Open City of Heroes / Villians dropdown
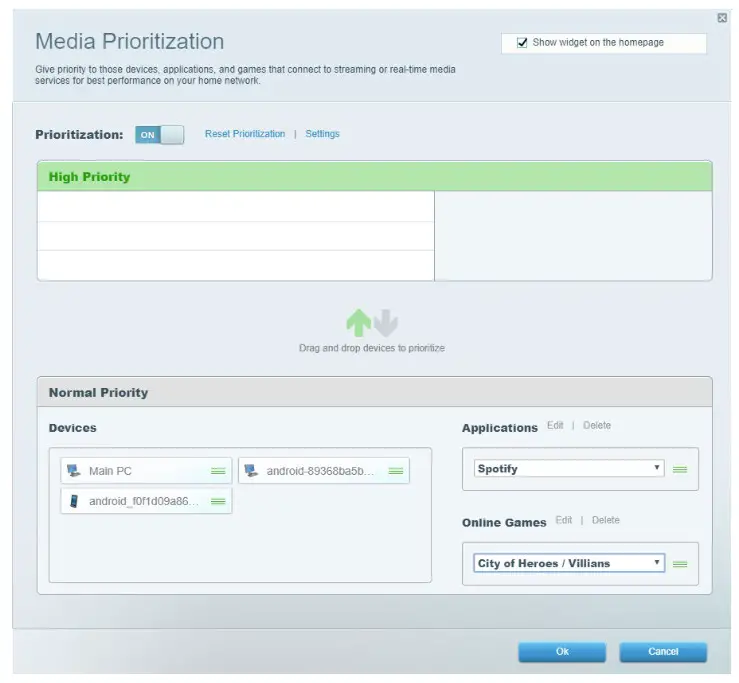This screenshot has width=739, height=683. click(x=569, y=563)
